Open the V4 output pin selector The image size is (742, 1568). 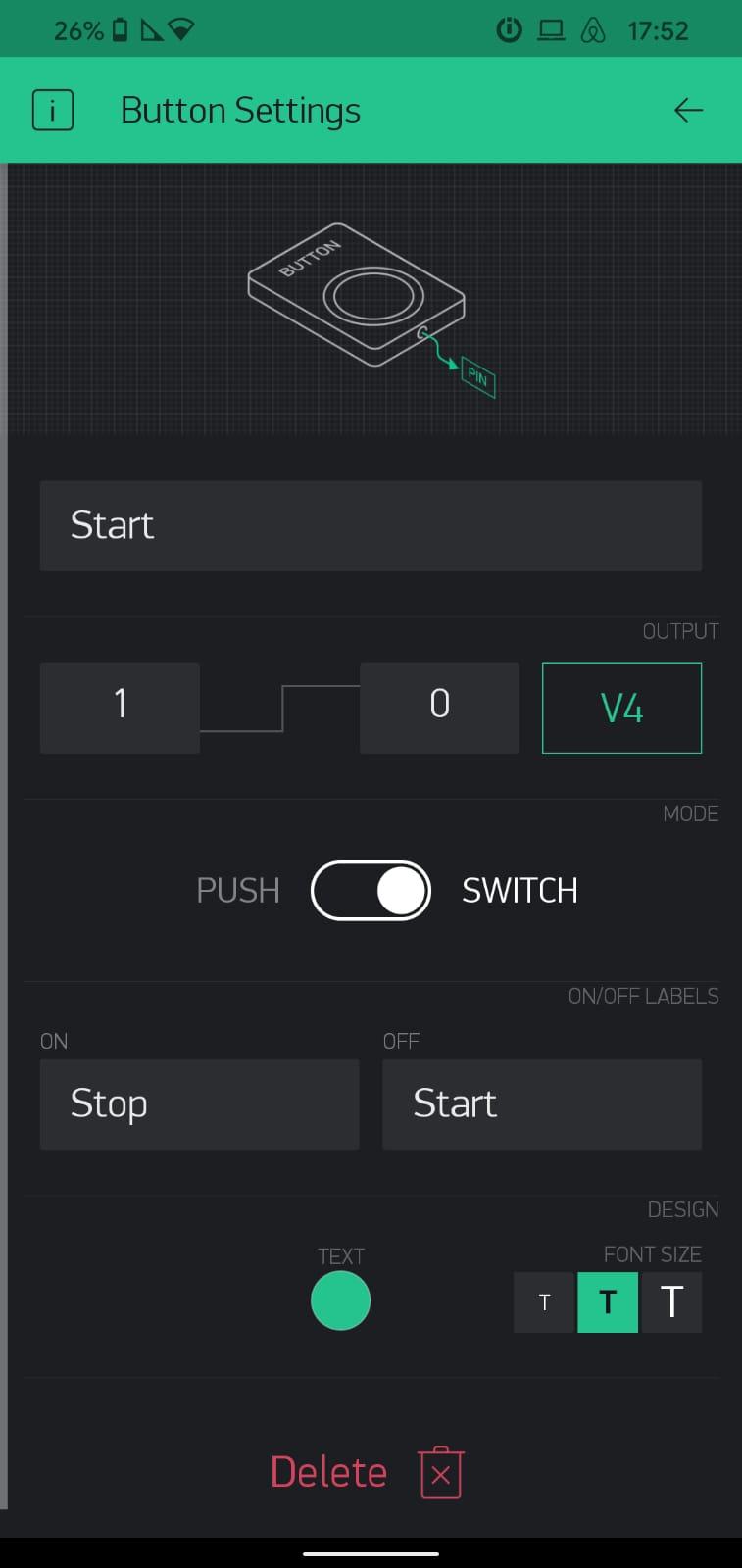point(621,708)
